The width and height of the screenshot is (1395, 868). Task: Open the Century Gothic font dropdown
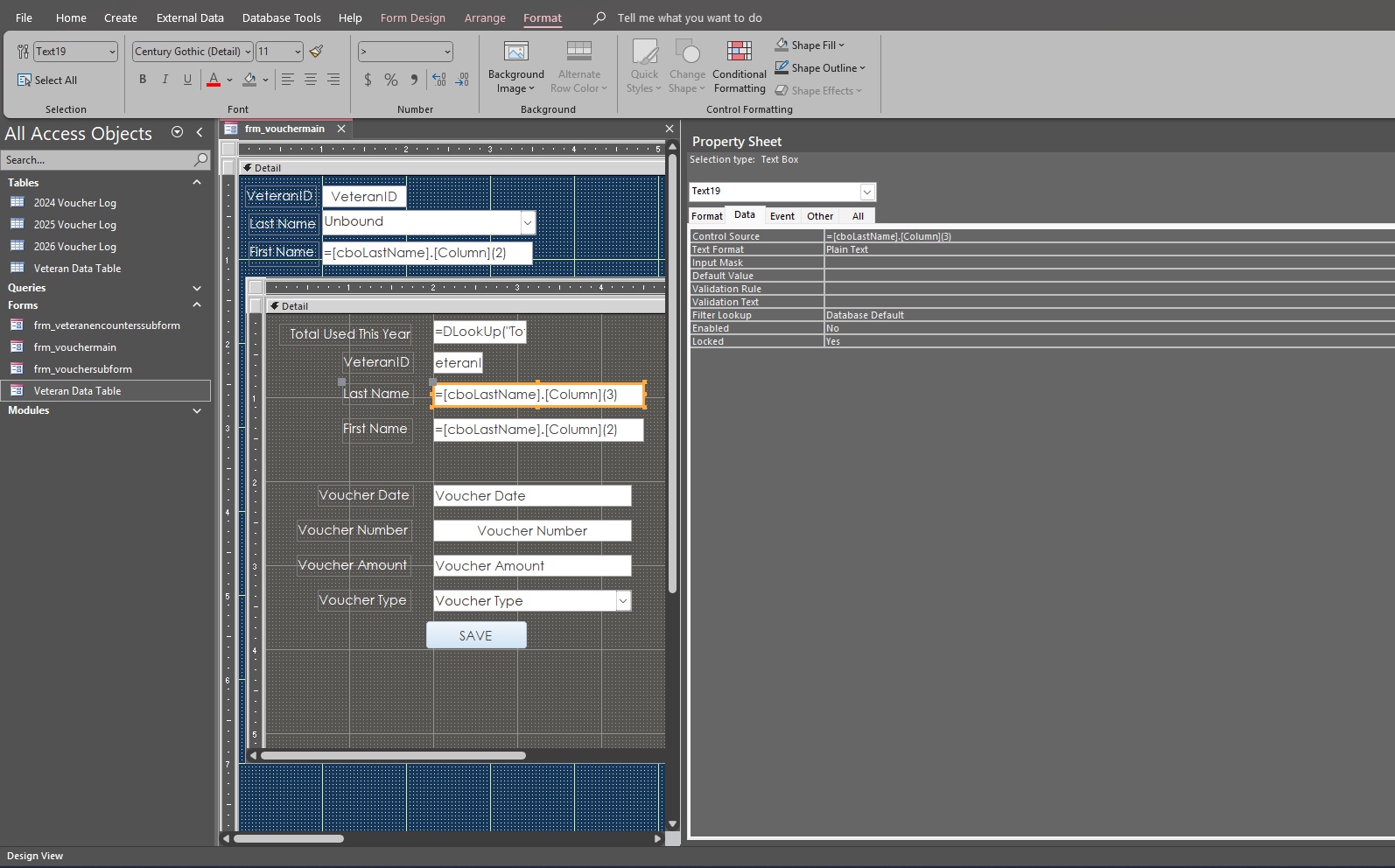coord(248,52)
